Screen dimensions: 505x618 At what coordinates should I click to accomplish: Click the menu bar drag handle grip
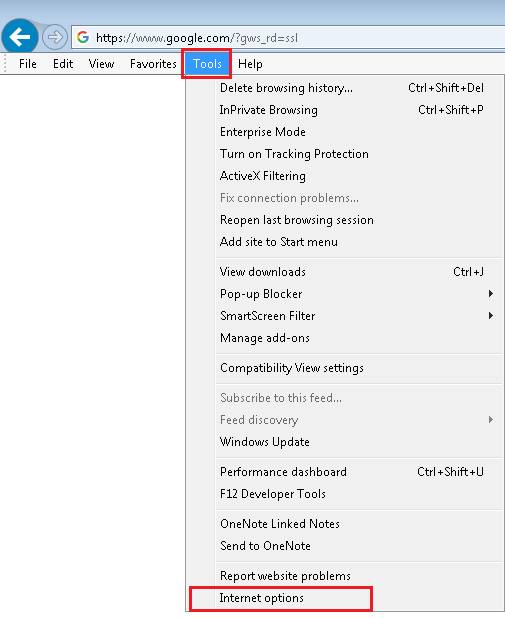(x=5, y=64)
